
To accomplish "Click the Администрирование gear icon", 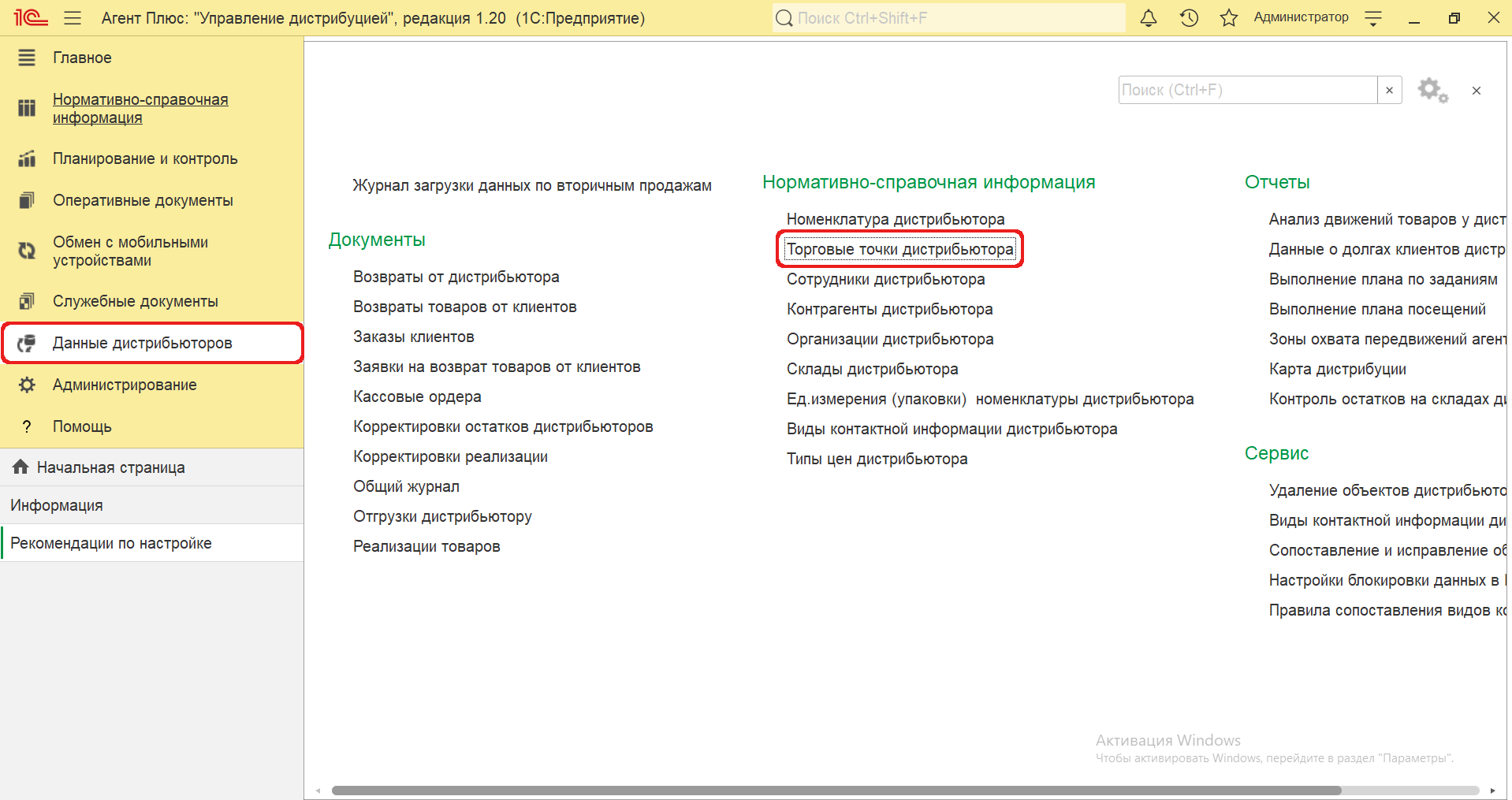I will click(x=27, y=385).
